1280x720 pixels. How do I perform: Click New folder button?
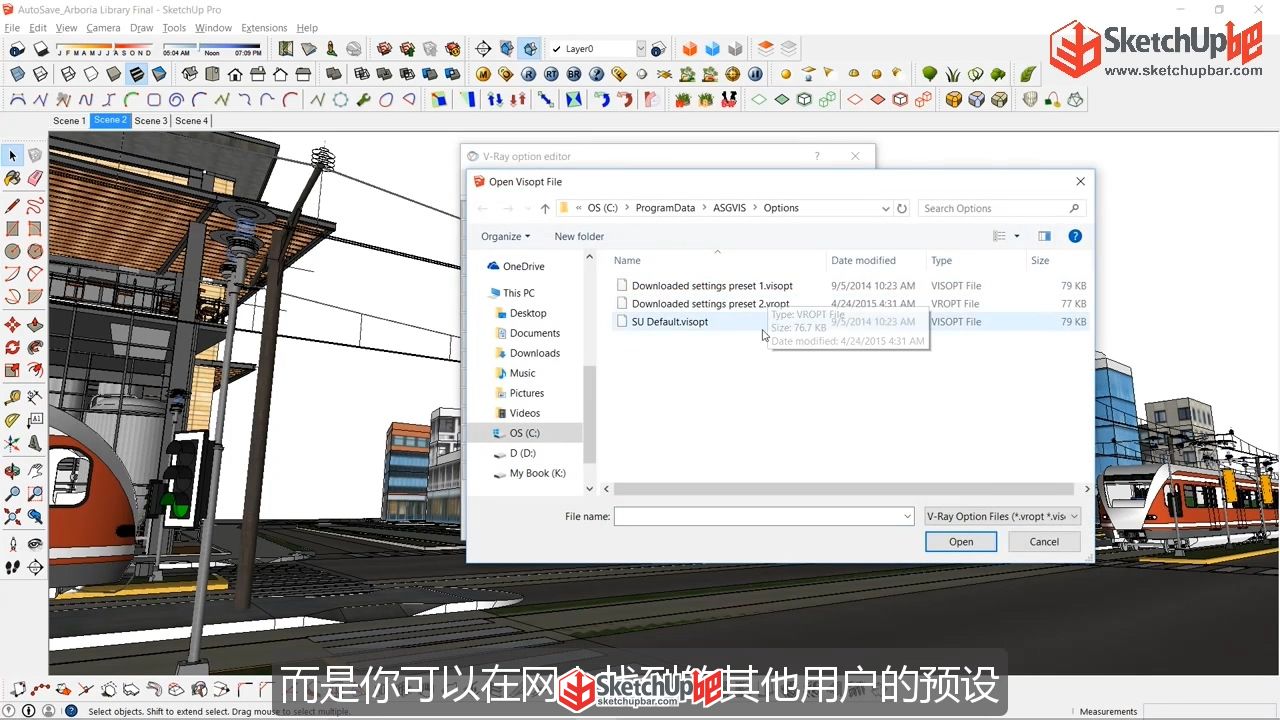coord(579,236)
